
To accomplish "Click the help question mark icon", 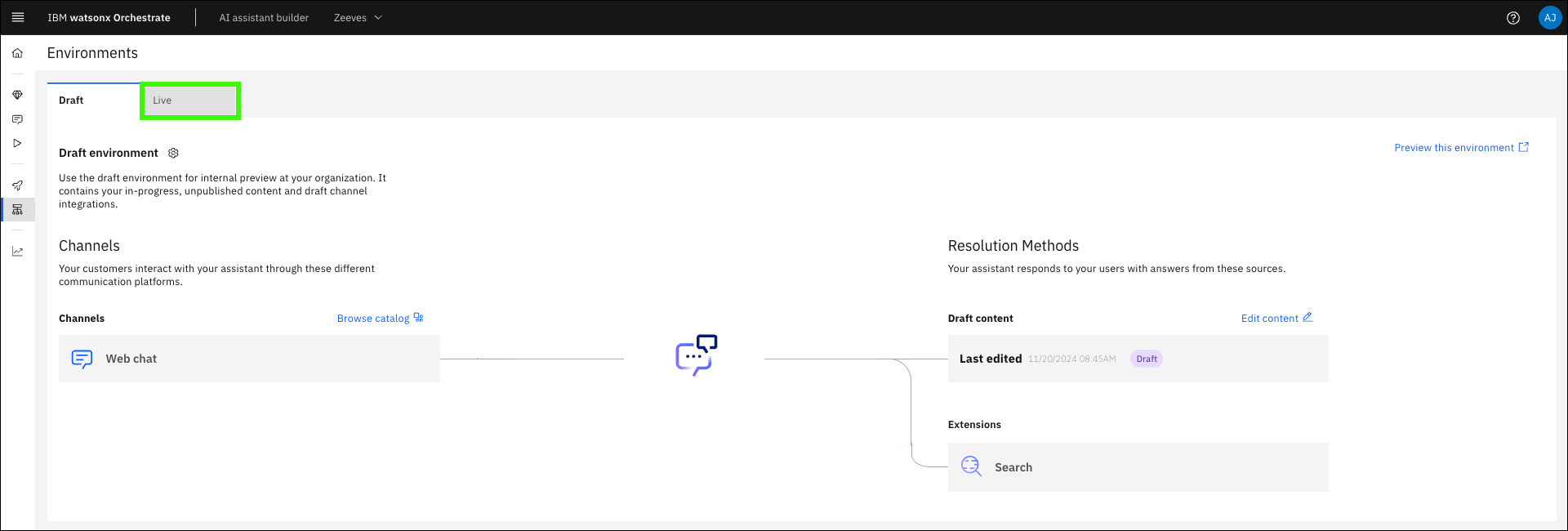I will click(1512, 18).
